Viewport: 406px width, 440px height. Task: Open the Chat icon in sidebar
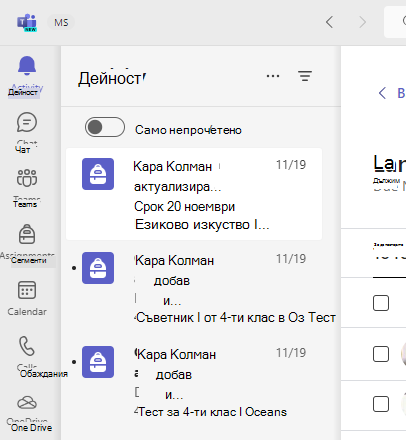(x=27, y=122)
